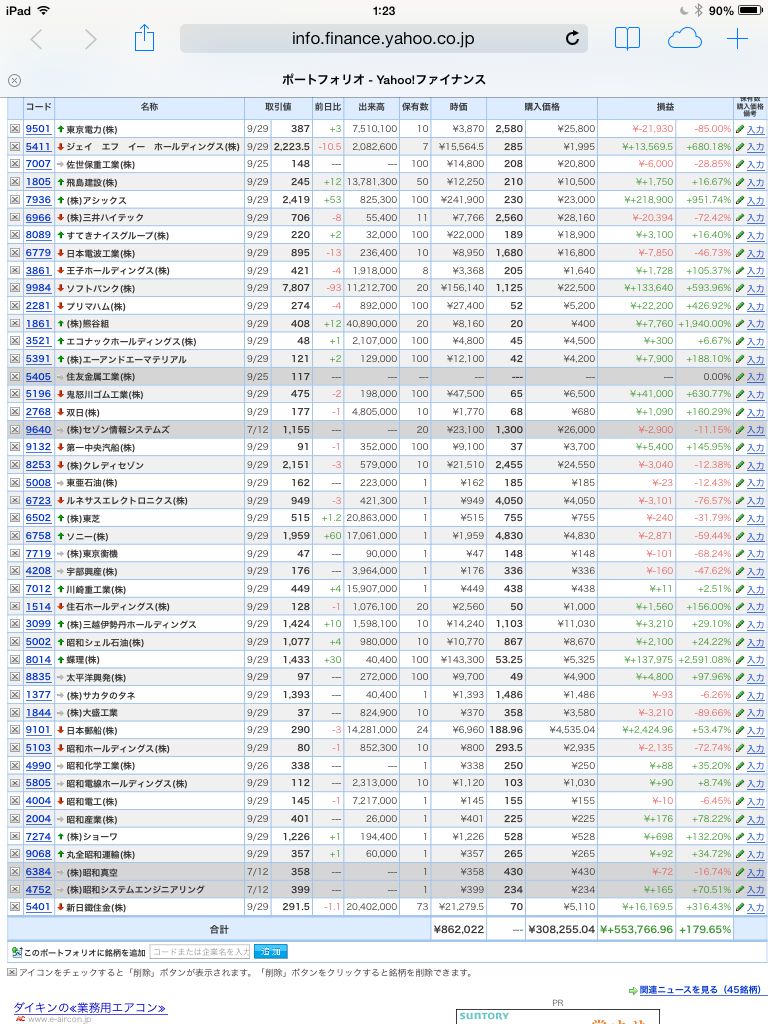The height and width of the screenshot is (1024, 768).
Task: Click pencil edit icon for row 7274
Action: click(740, 837)
